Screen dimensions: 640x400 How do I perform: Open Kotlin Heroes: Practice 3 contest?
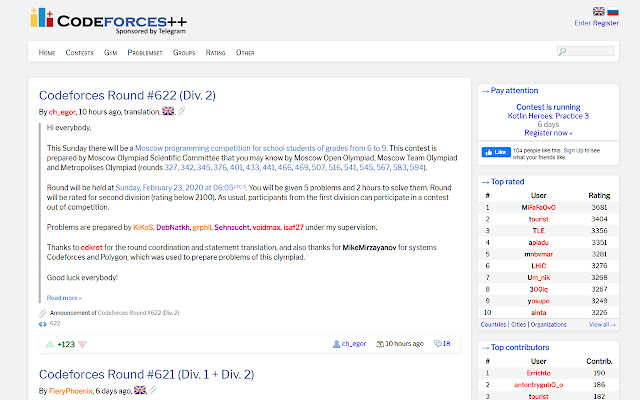pos(548,116)
